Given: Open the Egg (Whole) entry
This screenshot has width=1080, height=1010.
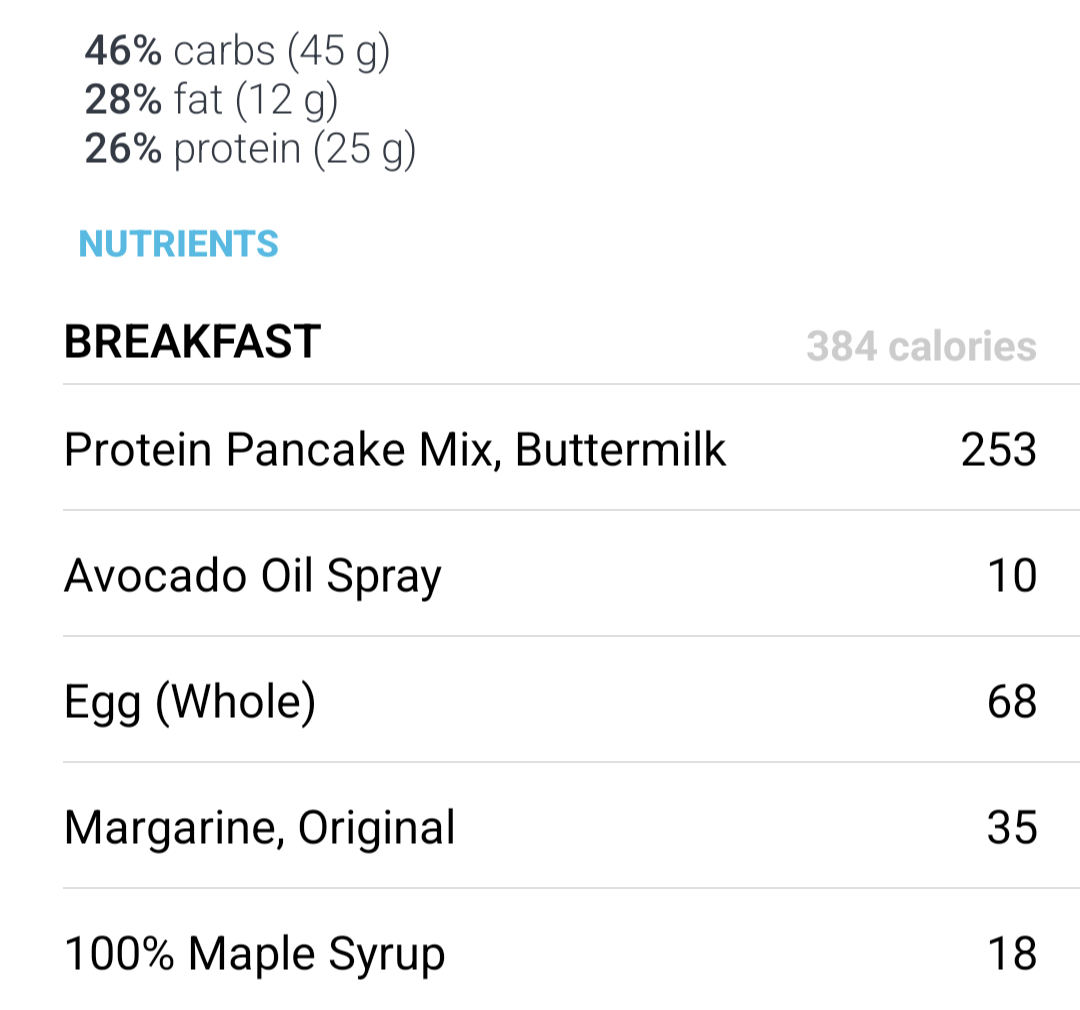Looking at the screenshot, I should pos(571,701).
